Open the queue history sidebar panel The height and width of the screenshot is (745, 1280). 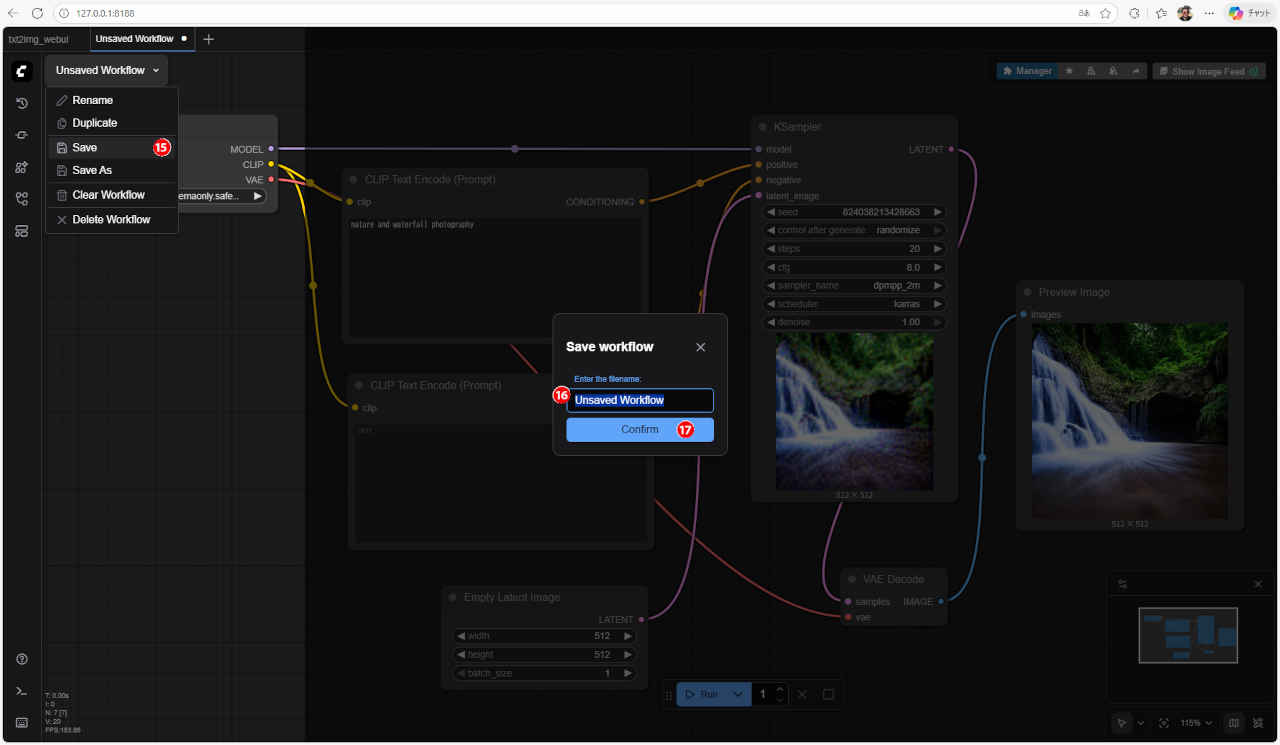tap(22, 103)
